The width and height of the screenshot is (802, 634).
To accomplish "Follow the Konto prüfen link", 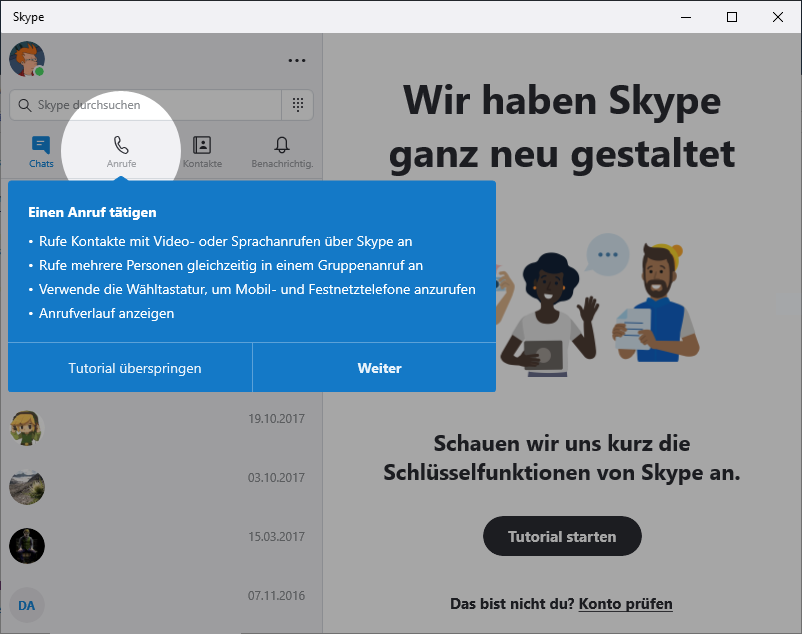I will click(625, 604).
